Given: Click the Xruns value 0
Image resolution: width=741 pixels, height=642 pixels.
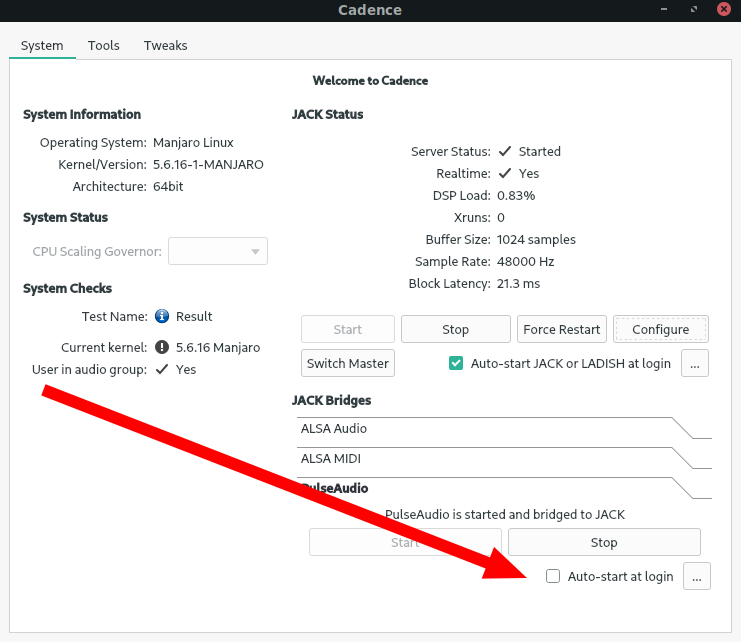Looking at the screenshot, I should [x=501, y=217].
